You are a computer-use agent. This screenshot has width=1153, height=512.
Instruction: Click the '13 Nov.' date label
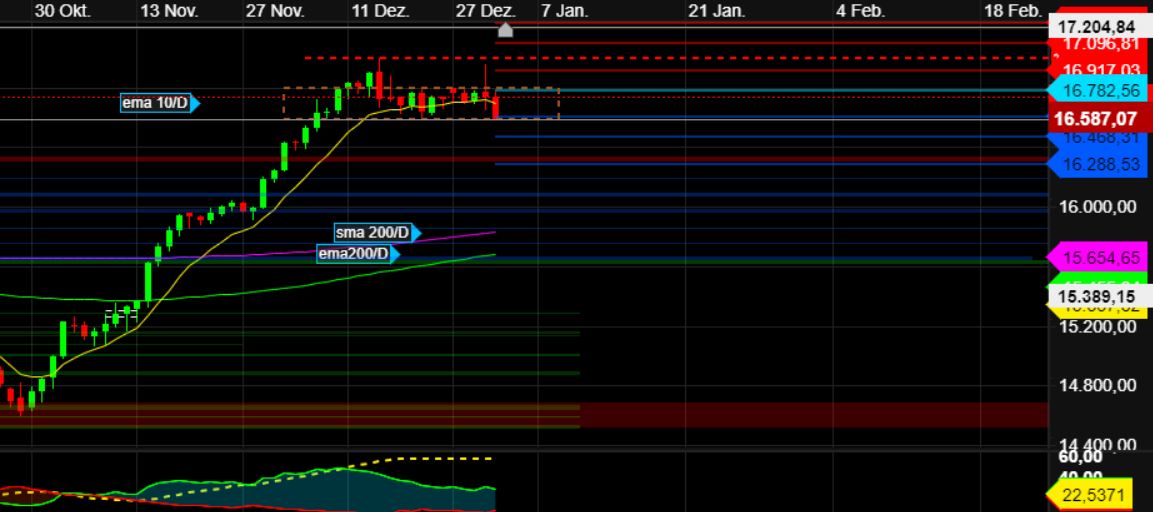169,10
